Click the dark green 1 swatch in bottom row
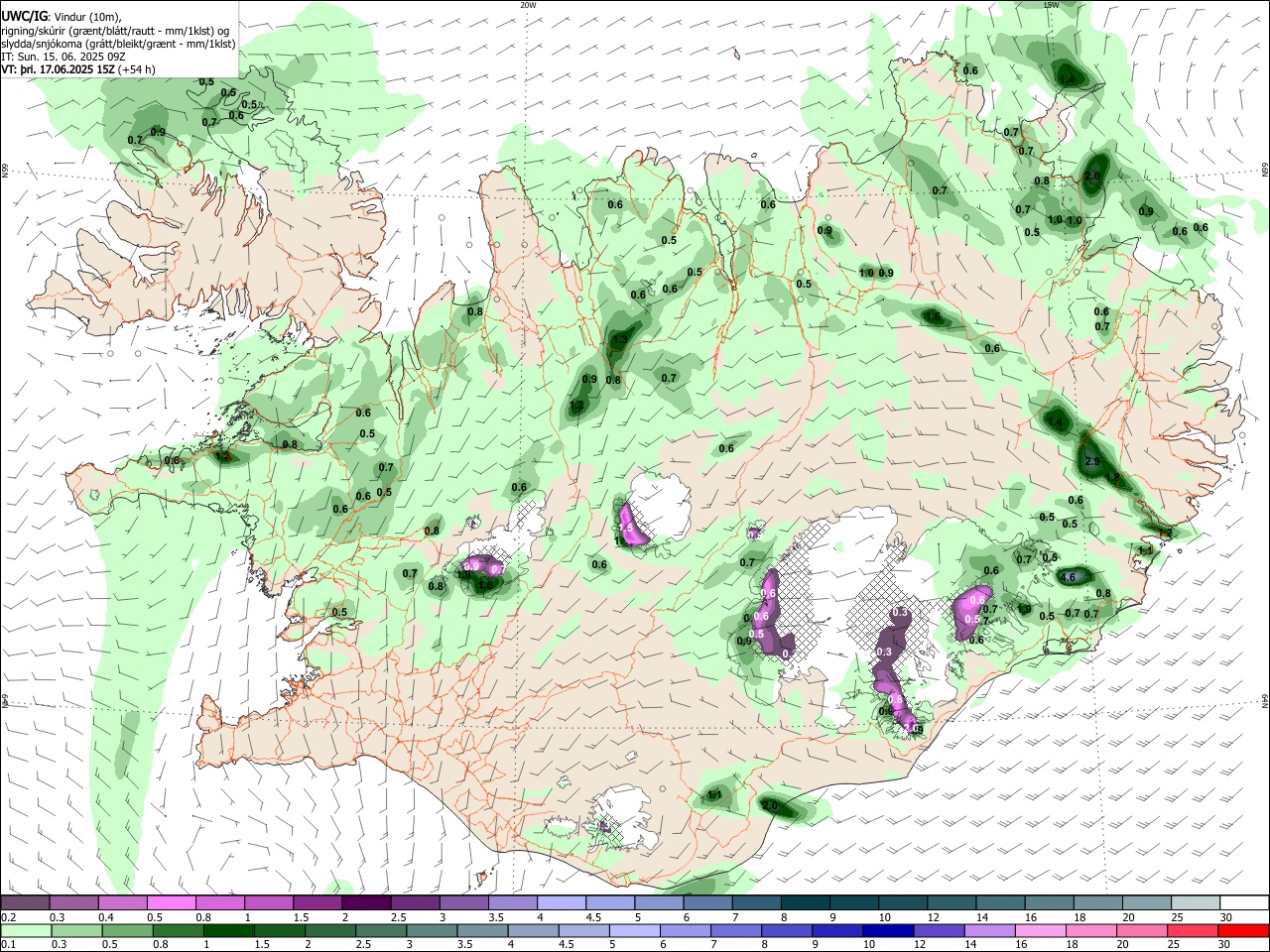This screenshot has width=1270, height=952. [227, 930]
